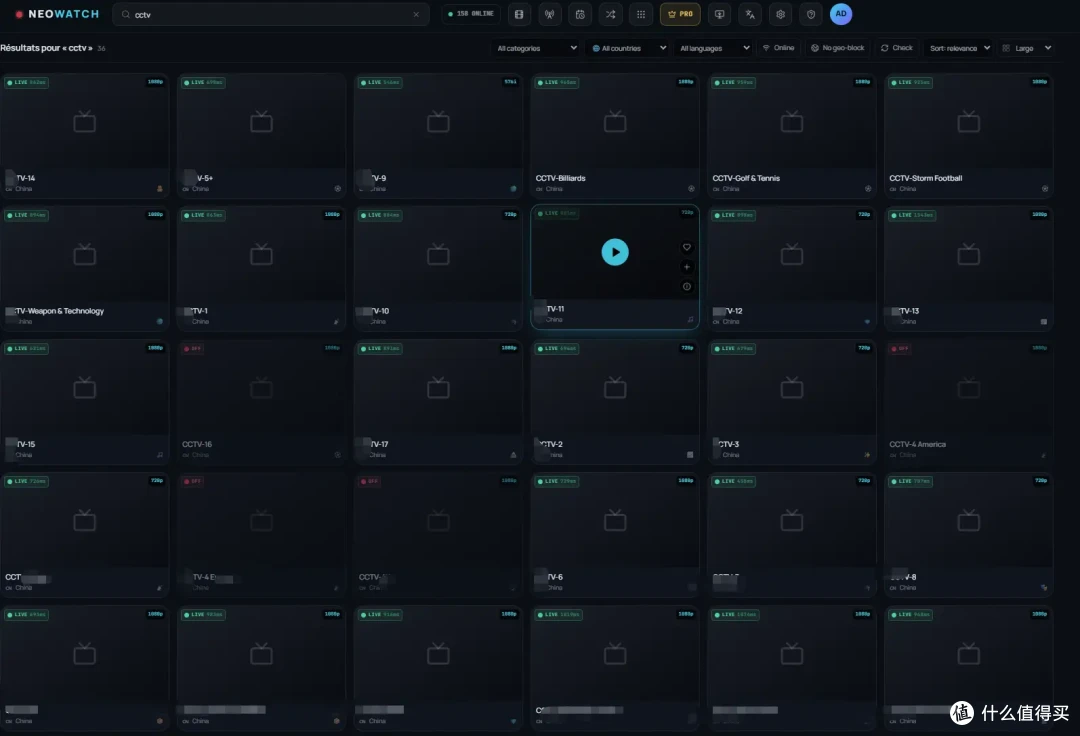Play the TV-11 channel
1080x736 pixels.
pyautogui.click(x=615, y=252)
